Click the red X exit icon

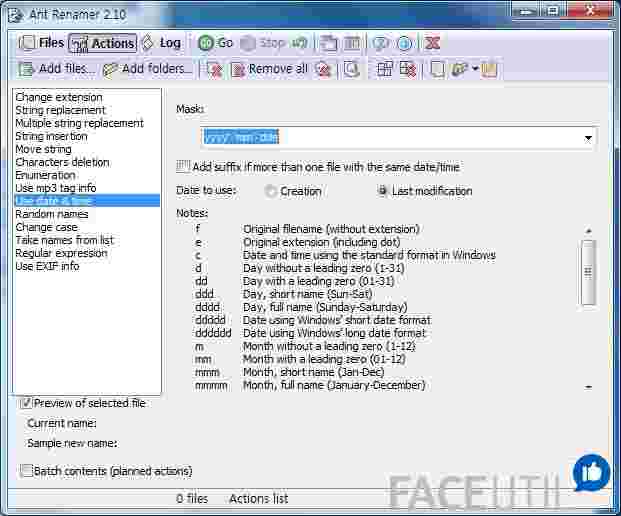[432, 43]
